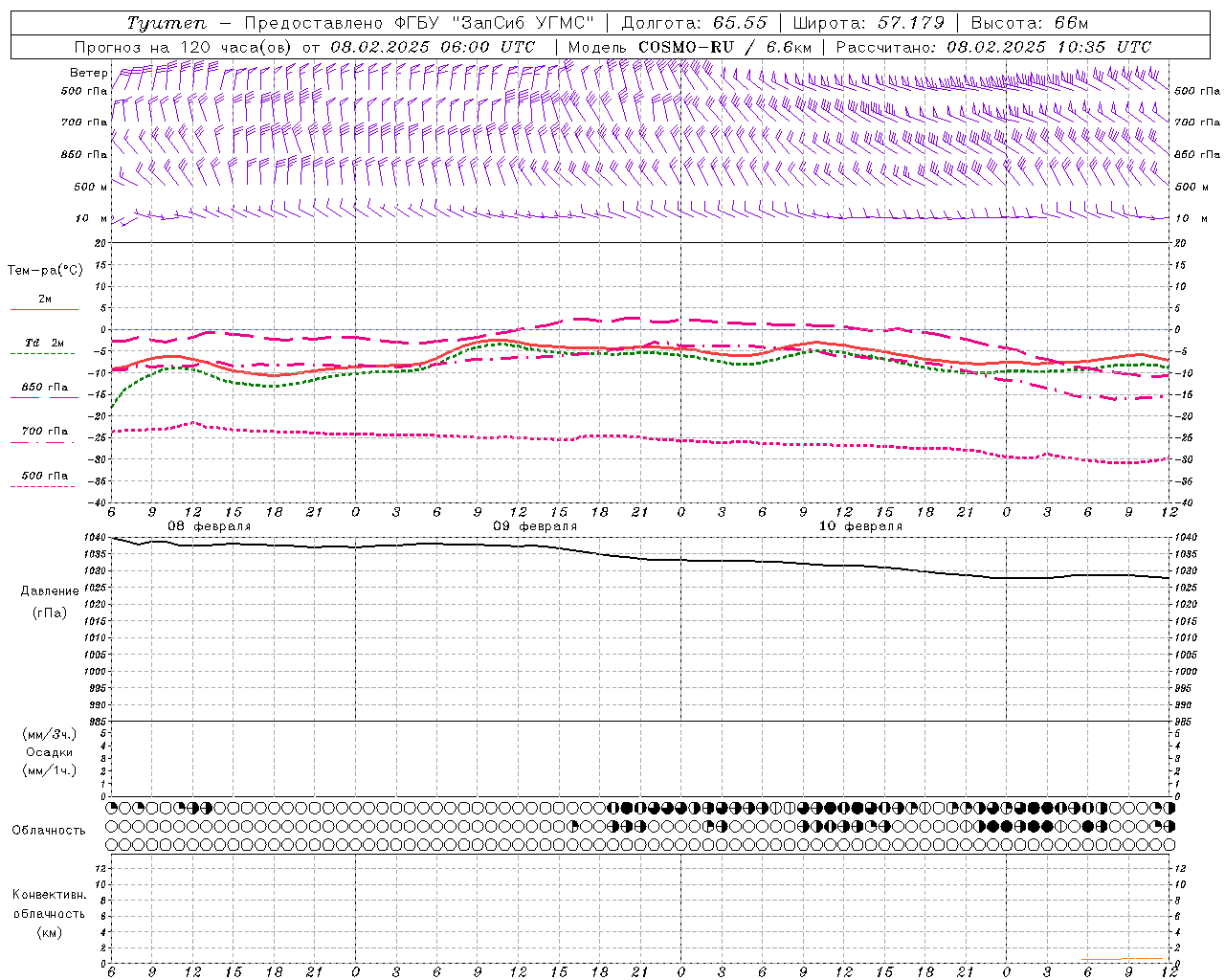This screenshot has height=980, width=1225.
Task: Click the (км) unit label
Action: (x=49, y=932)
